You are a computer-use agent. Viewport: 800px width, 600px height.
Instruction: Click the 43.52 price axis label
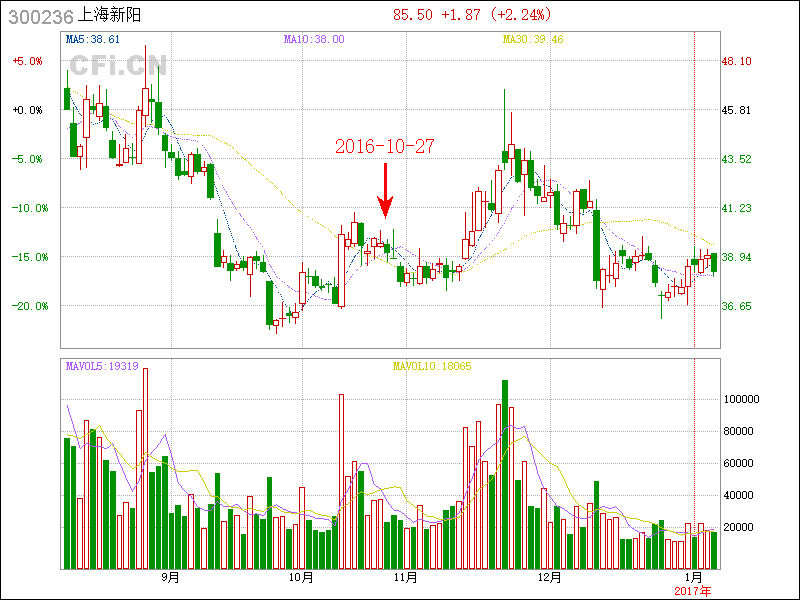[x=736, y=159]
